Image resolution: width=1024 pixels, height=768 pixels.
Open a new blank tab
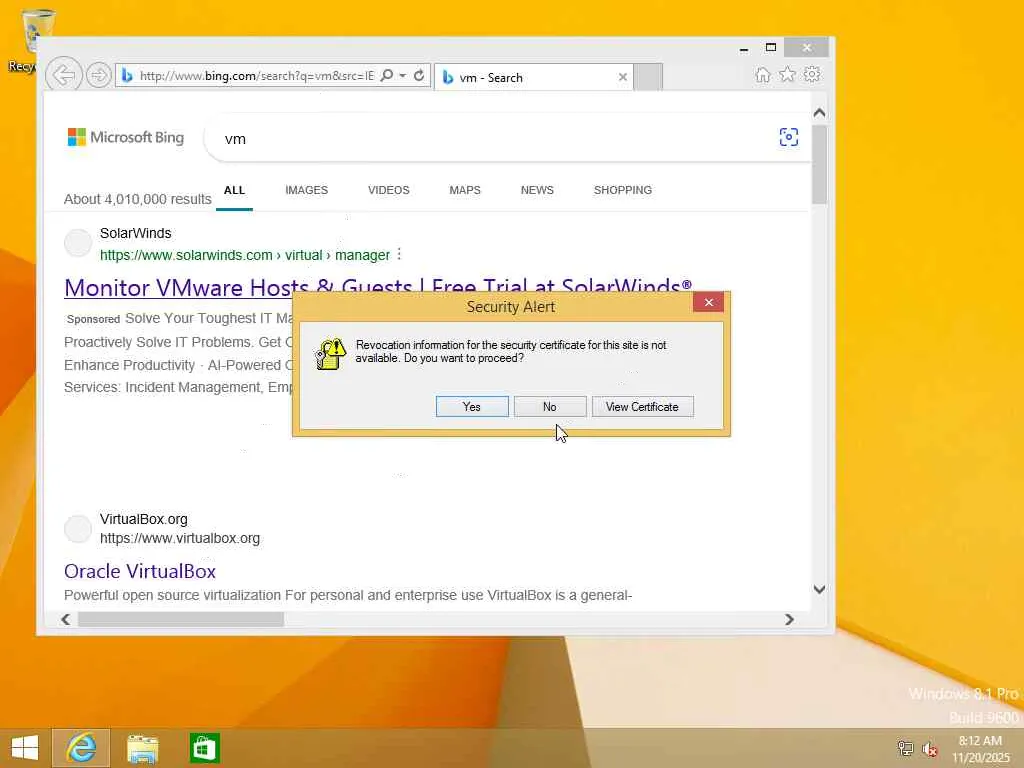pyautogui.click(x=648, y=77)
